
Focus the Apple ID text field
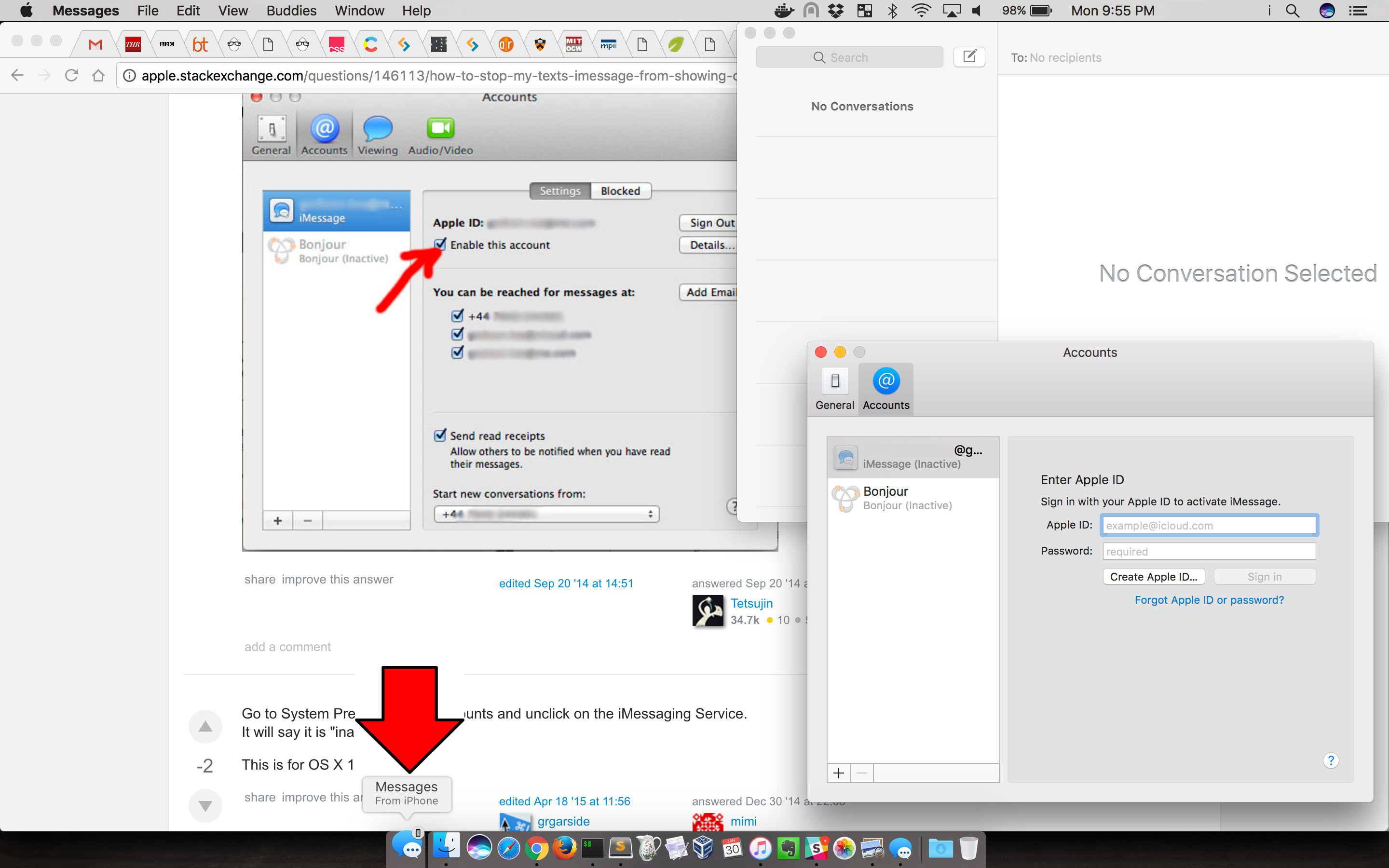pos(1209,525)
